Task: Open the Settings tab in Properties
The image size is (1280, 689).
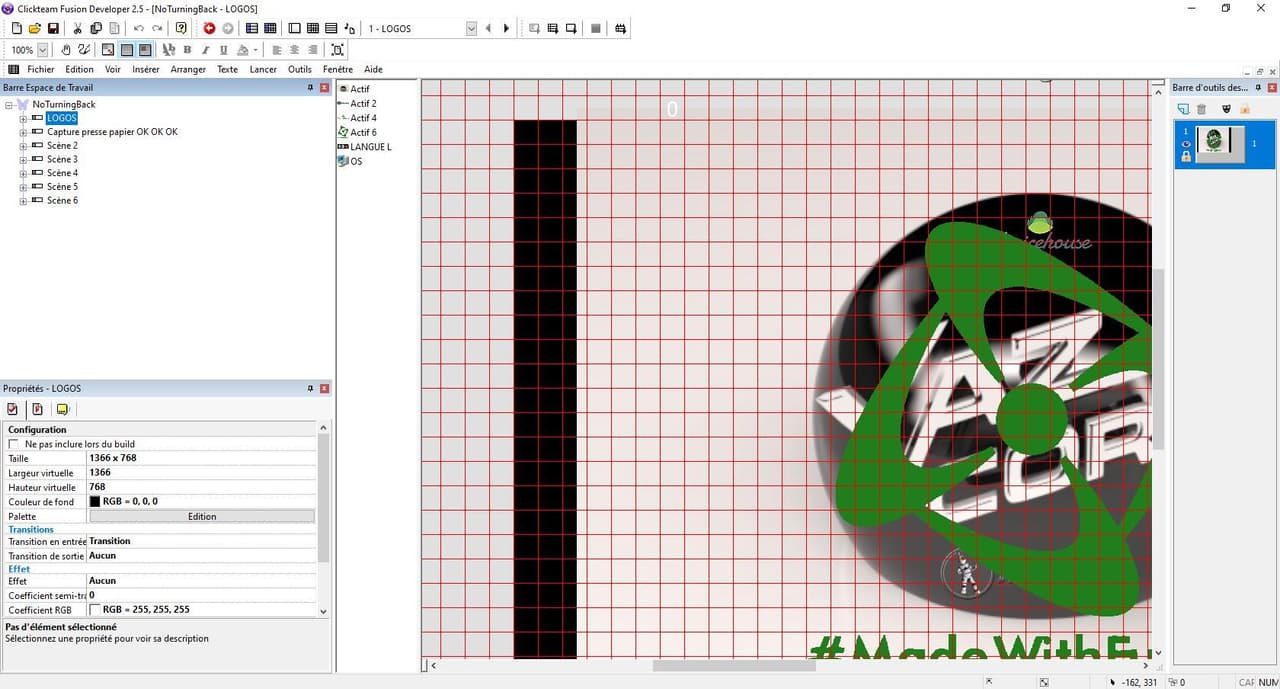Action: [12, 409]
